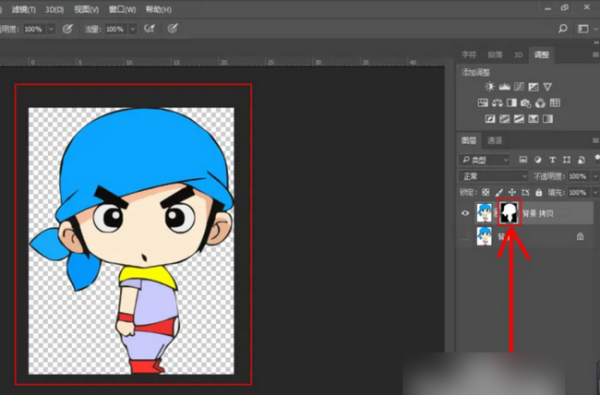Switch to the 3D panel tab
This screenshot has width=600, height=395.
pos(518,55)
